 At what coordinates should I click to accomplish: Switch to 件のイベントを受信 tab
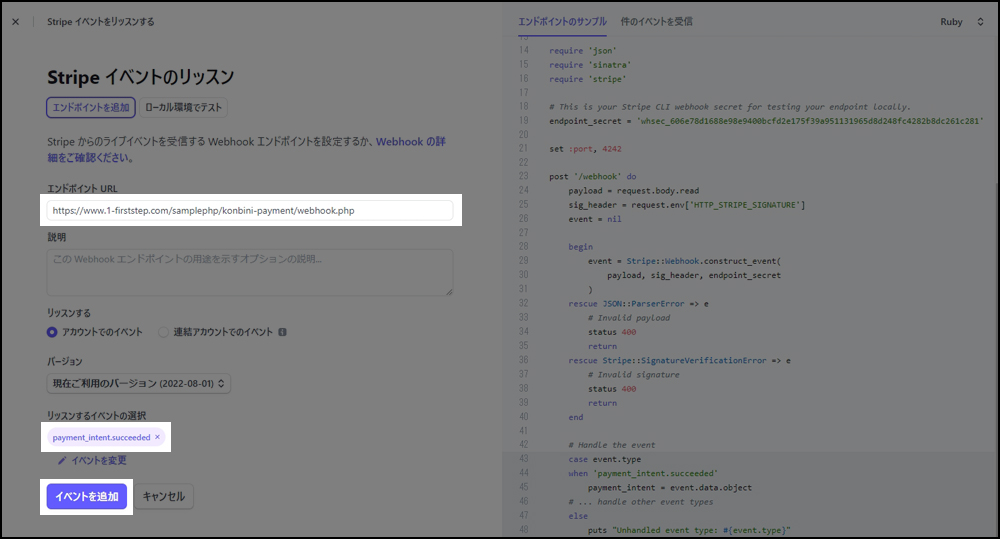tap(656, 22)
